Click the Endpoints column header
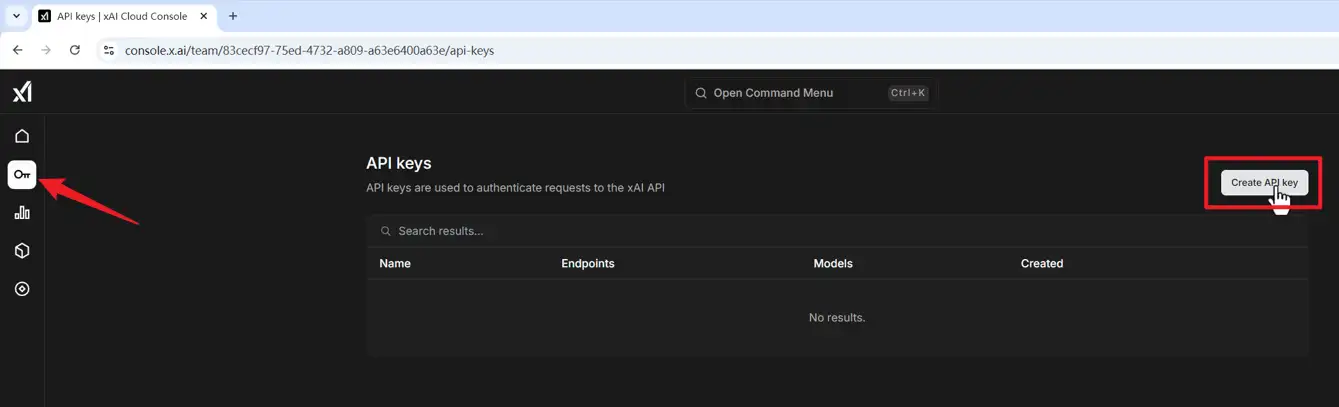This screenshot has width=1339, height=407. 588,264
